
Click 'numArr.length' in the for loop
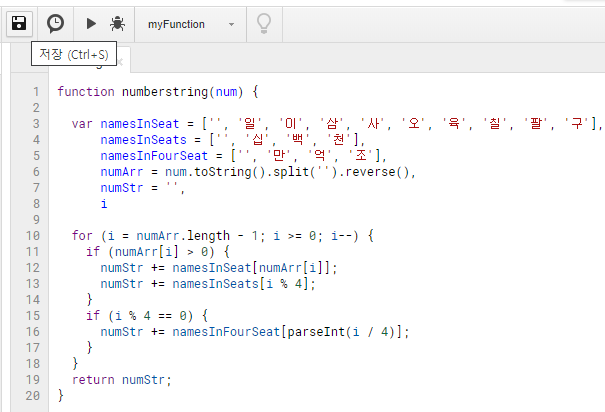[183, 236]
